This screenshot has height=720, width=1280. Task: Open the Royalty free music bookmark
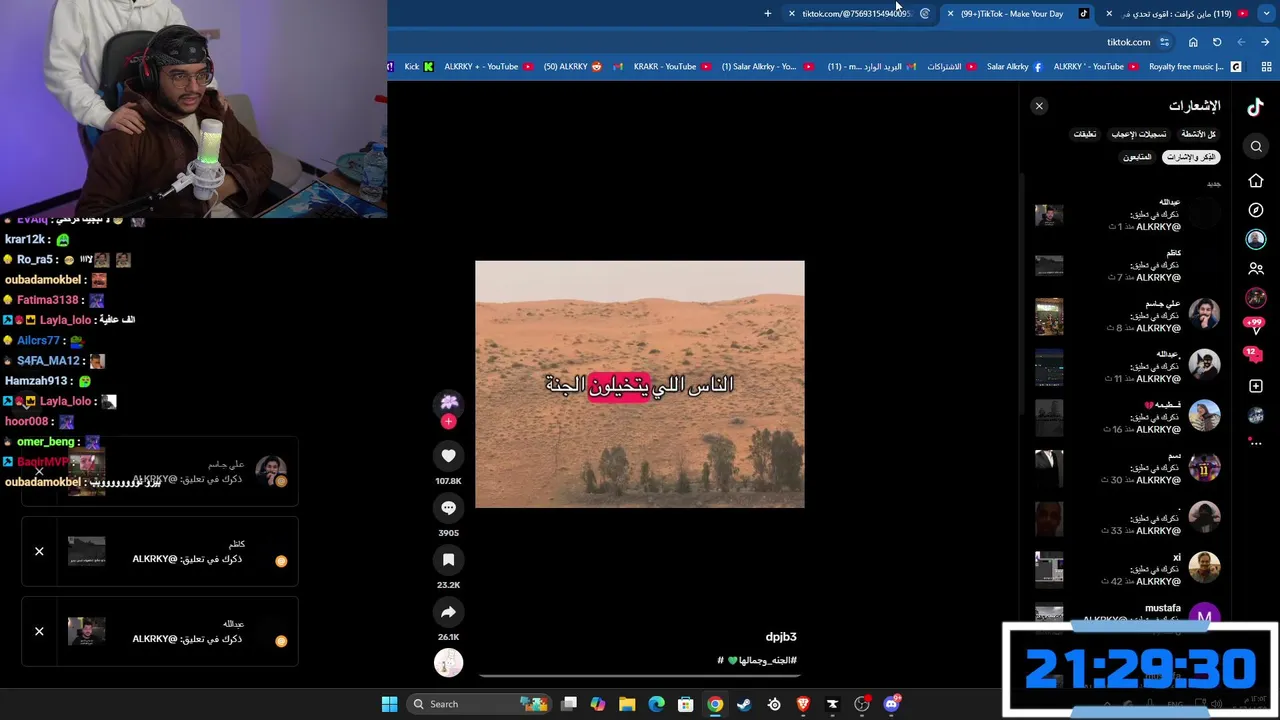coord(1195,67)
